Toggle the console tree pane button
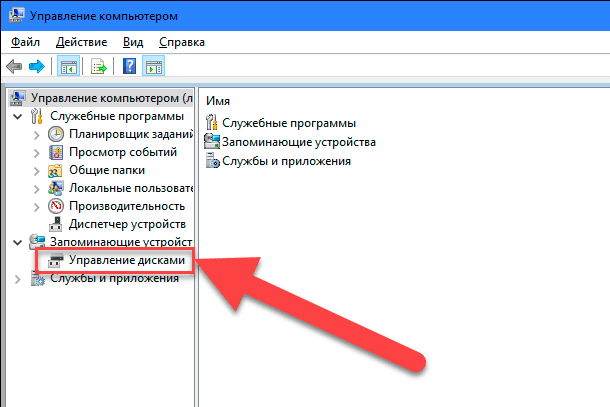 click(x=69, y=66)
